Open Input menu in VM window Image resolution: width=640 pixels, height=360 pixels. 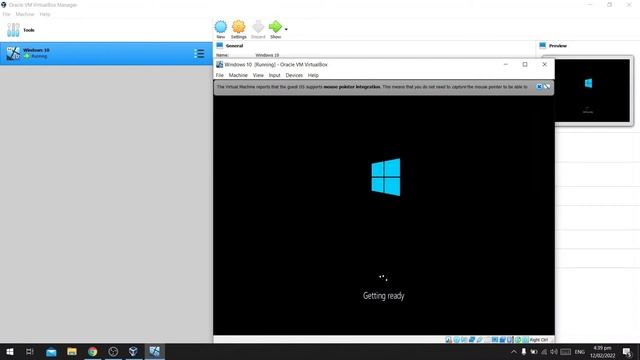274,75
